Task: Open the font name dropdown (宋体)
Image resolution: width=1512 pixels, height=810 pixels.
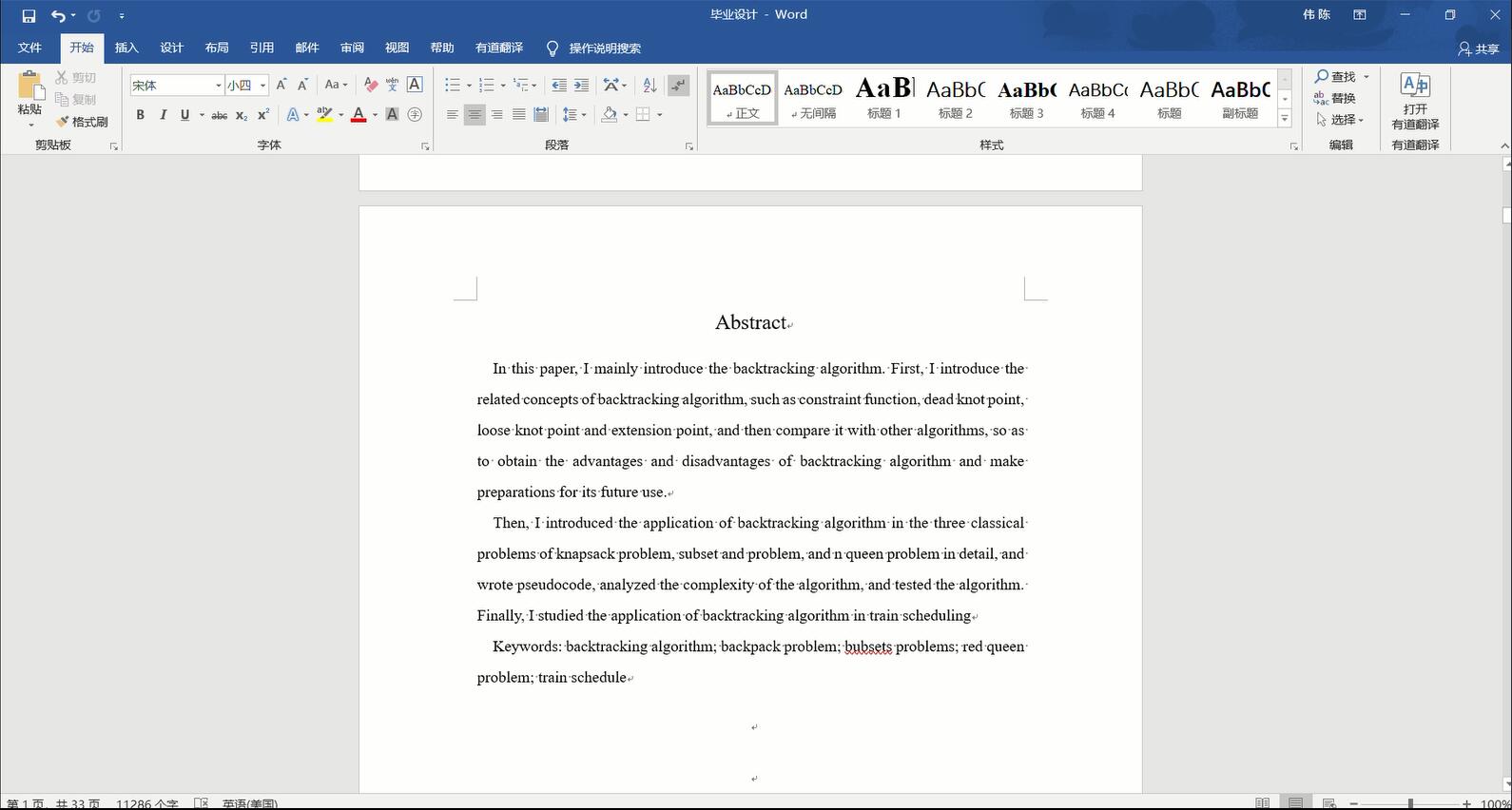Action: (218, 86)
